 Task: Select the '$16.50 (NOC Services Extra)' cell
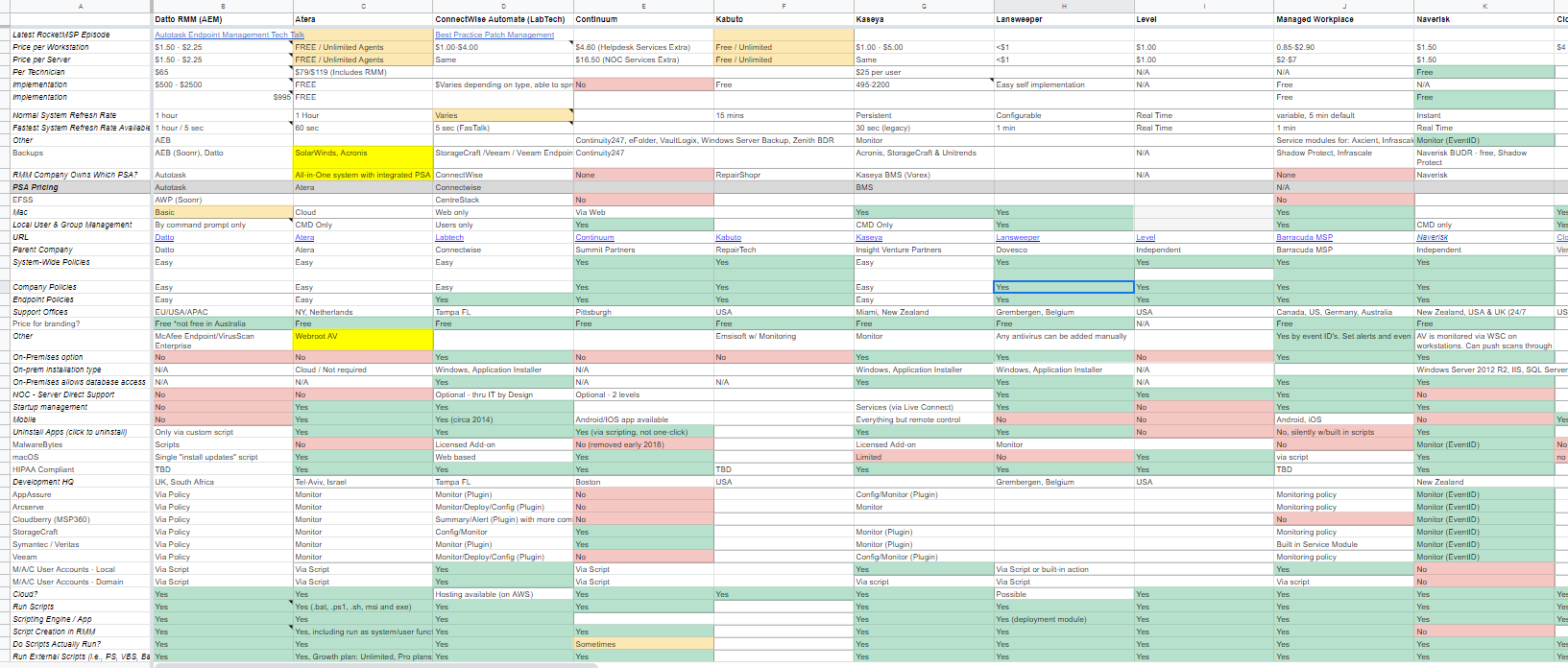pyautogui.click(x=643, y=60)
